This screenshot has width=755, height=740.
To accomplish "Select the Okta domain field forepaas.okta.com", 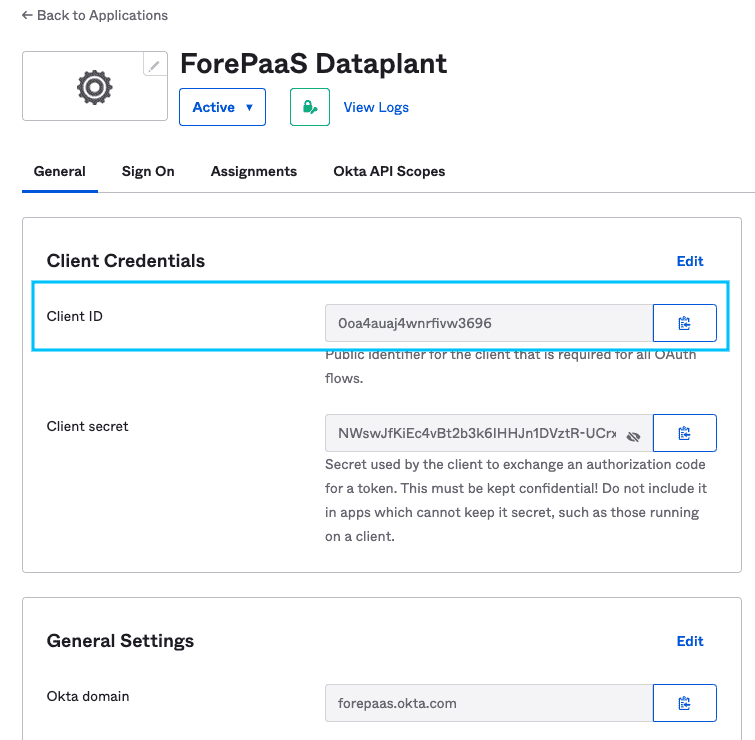I will coord(489,703).
